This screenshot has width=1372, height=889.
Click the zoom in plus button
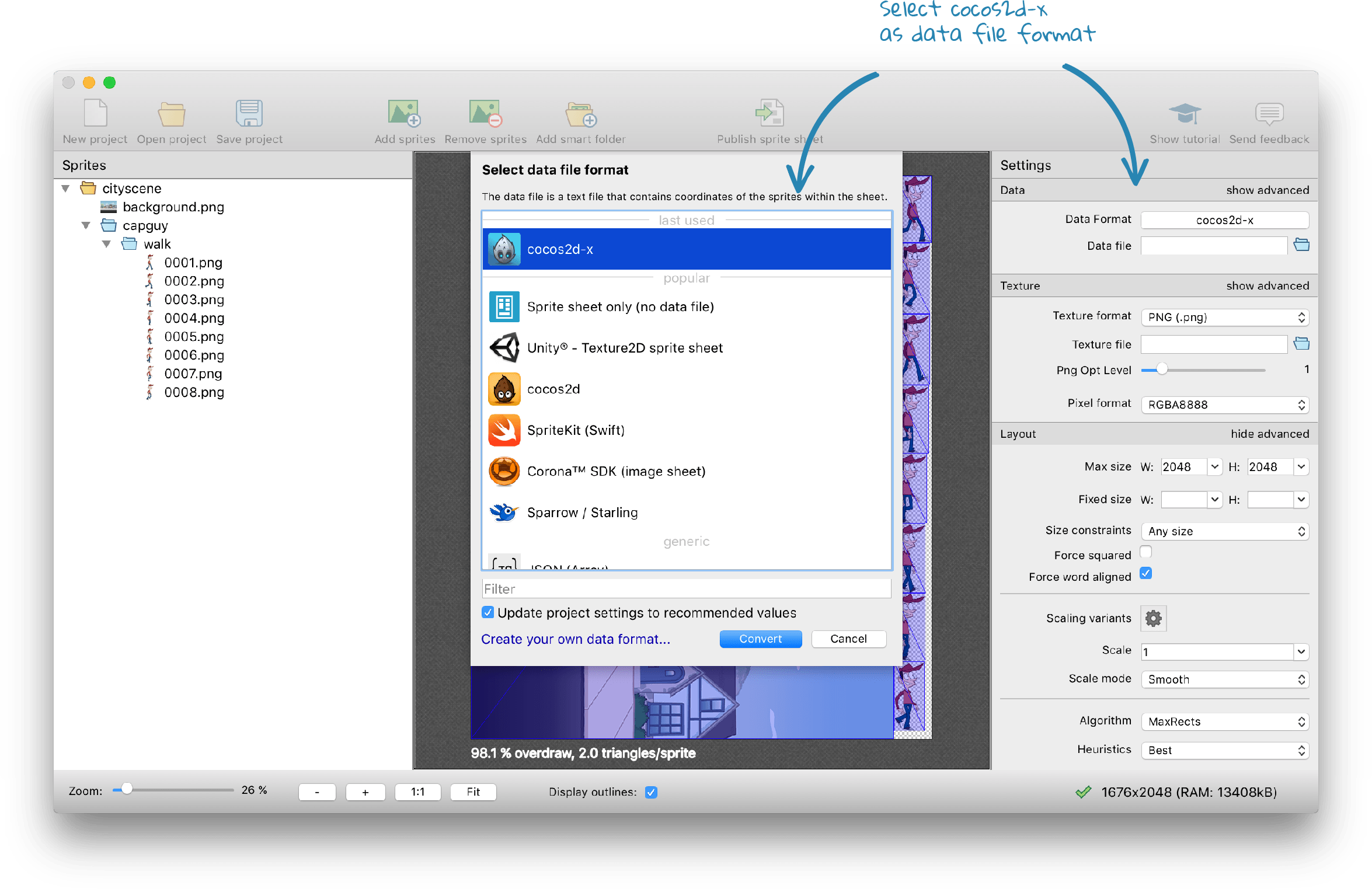click(x=365, y=792)
